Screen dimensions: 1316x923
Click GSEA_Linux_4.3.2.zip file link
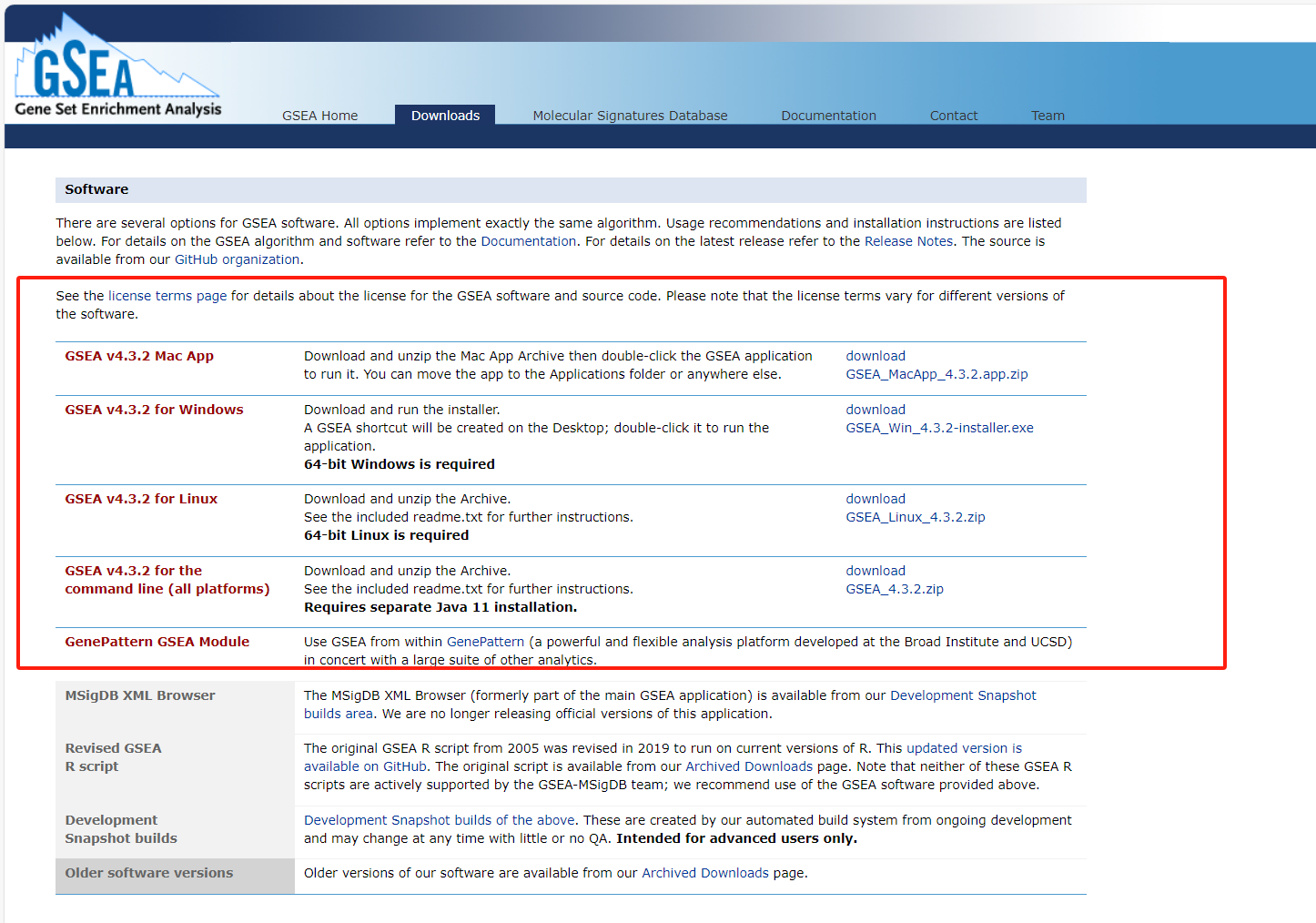pyautogui.click(x=916, y=517)
